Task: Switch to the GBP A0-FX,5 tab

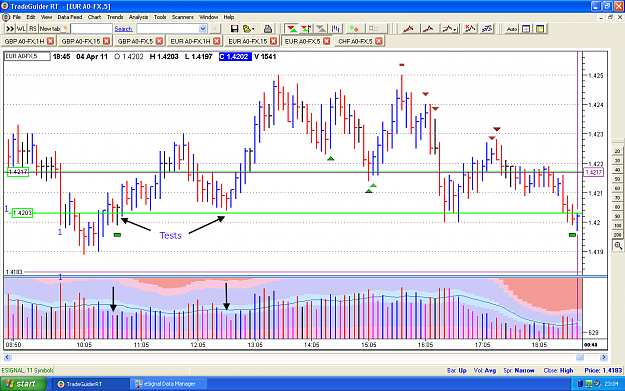Action: coord(135,41)
